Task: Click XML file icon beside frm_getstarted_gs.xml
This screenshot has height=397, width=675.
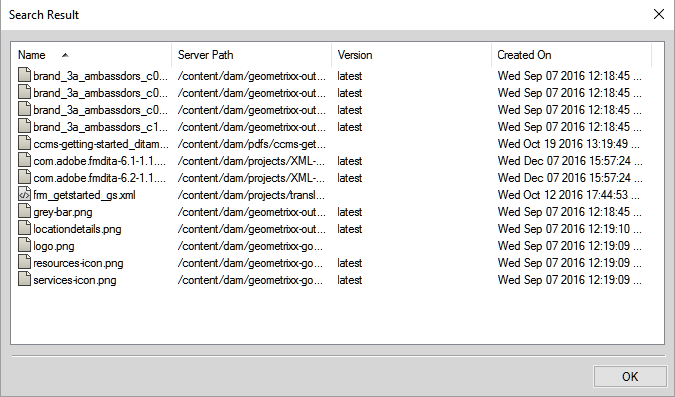Action: pyautogui.click(x=25, y=195)
